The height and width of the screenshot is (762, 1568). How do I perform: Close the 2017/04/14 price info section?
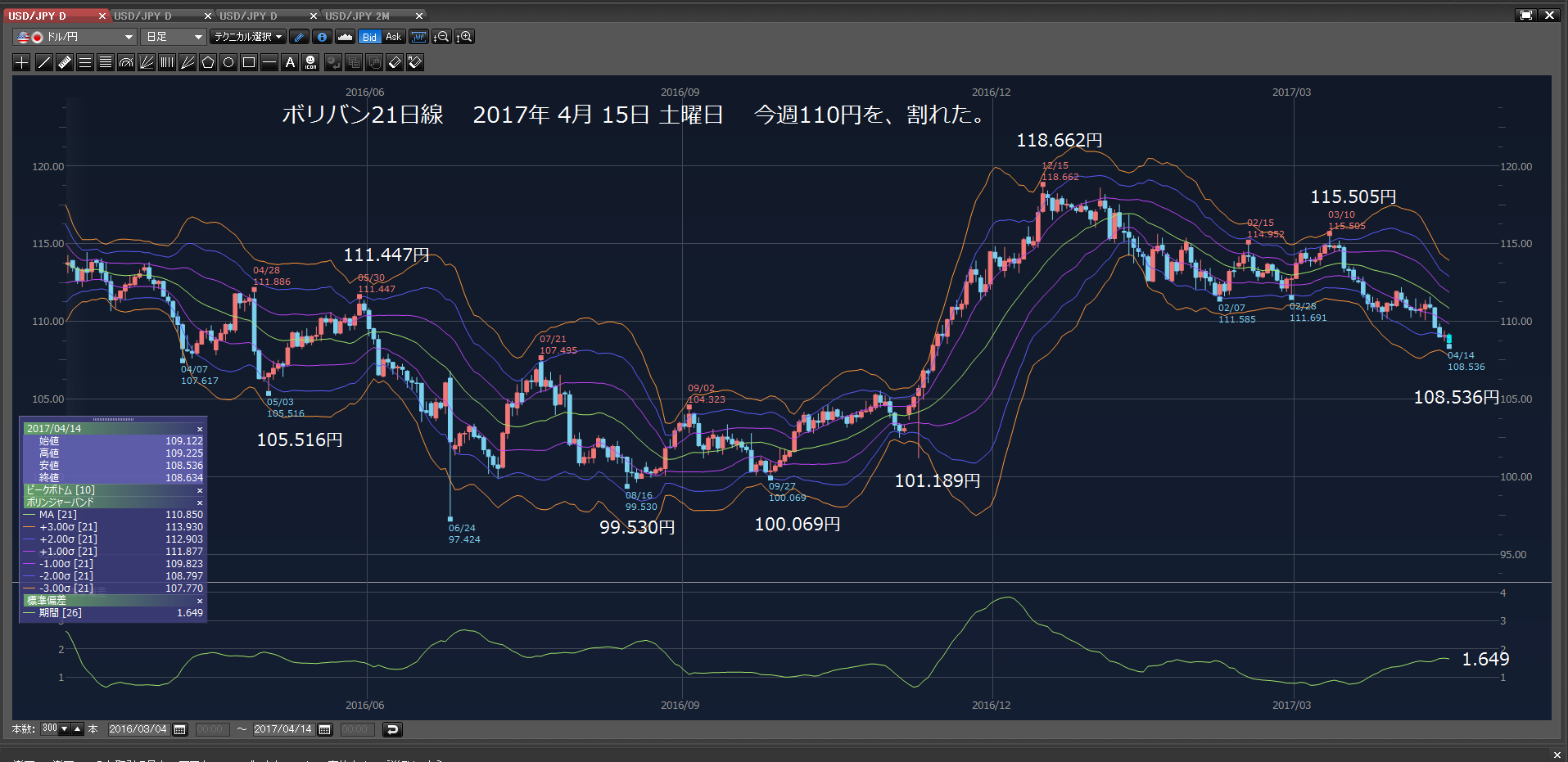[x=200, y=429]
